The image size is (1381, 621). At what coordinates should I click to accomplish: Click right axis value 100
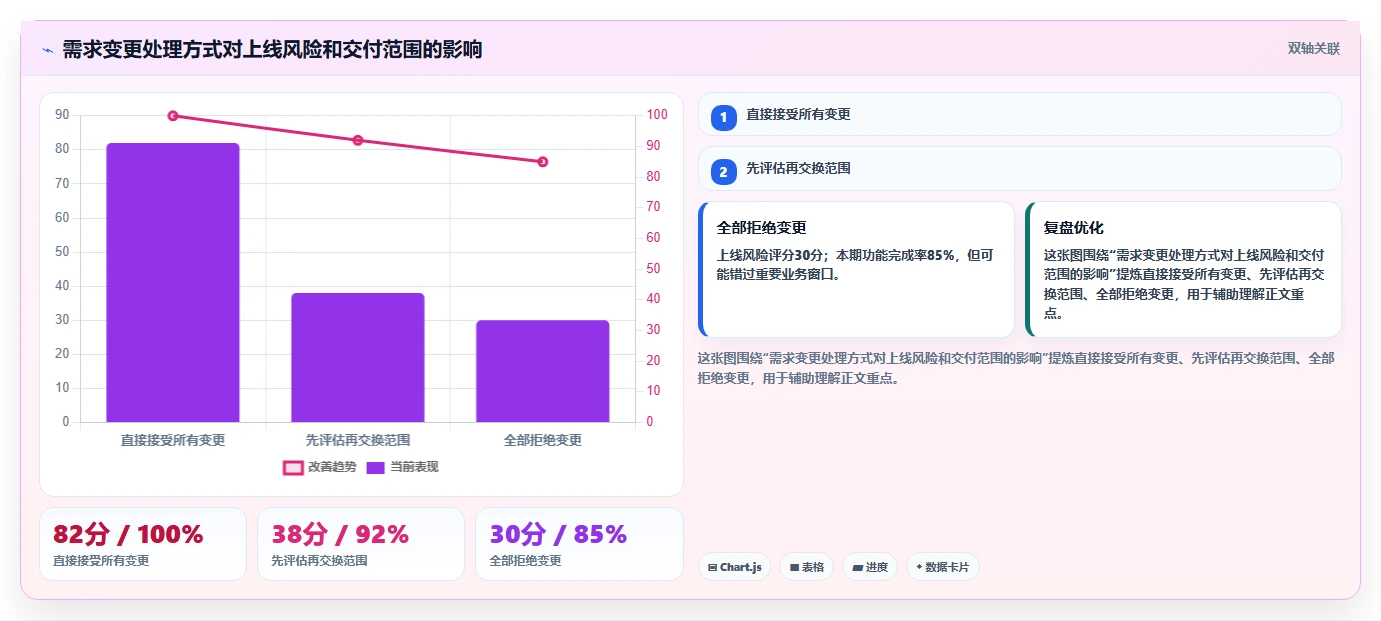pos(657,115)
